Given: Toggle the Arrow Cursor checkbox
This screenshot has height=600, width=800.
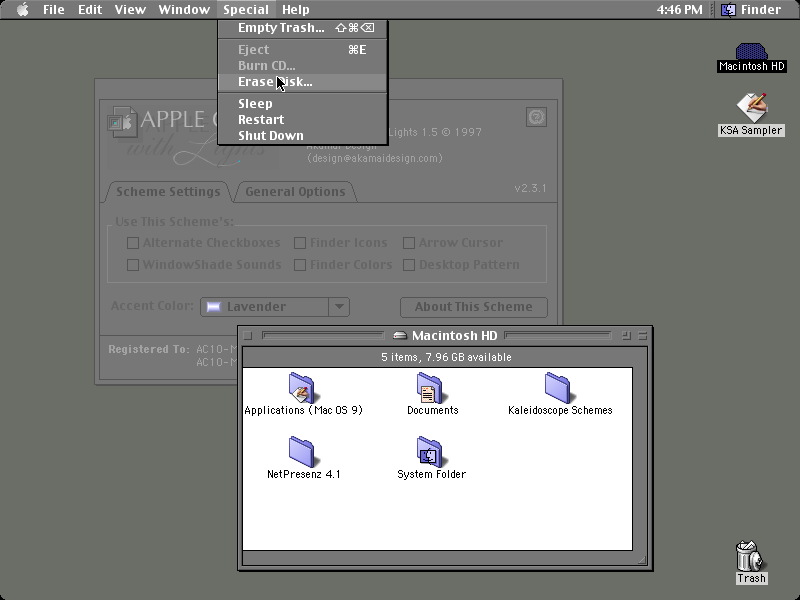Looking at the screenshot, I should (x=409, y=243).
